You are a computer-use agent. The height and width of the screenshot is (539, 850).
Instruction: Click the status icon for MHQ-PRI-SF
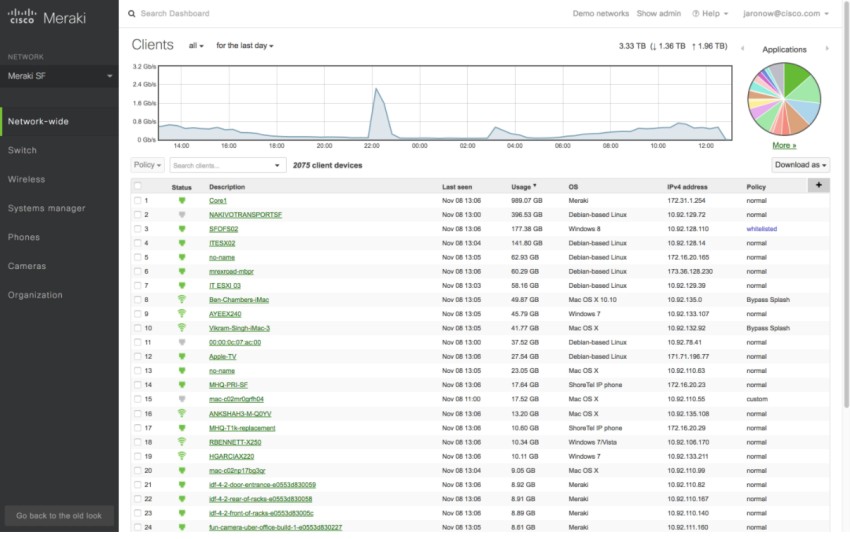182,384
